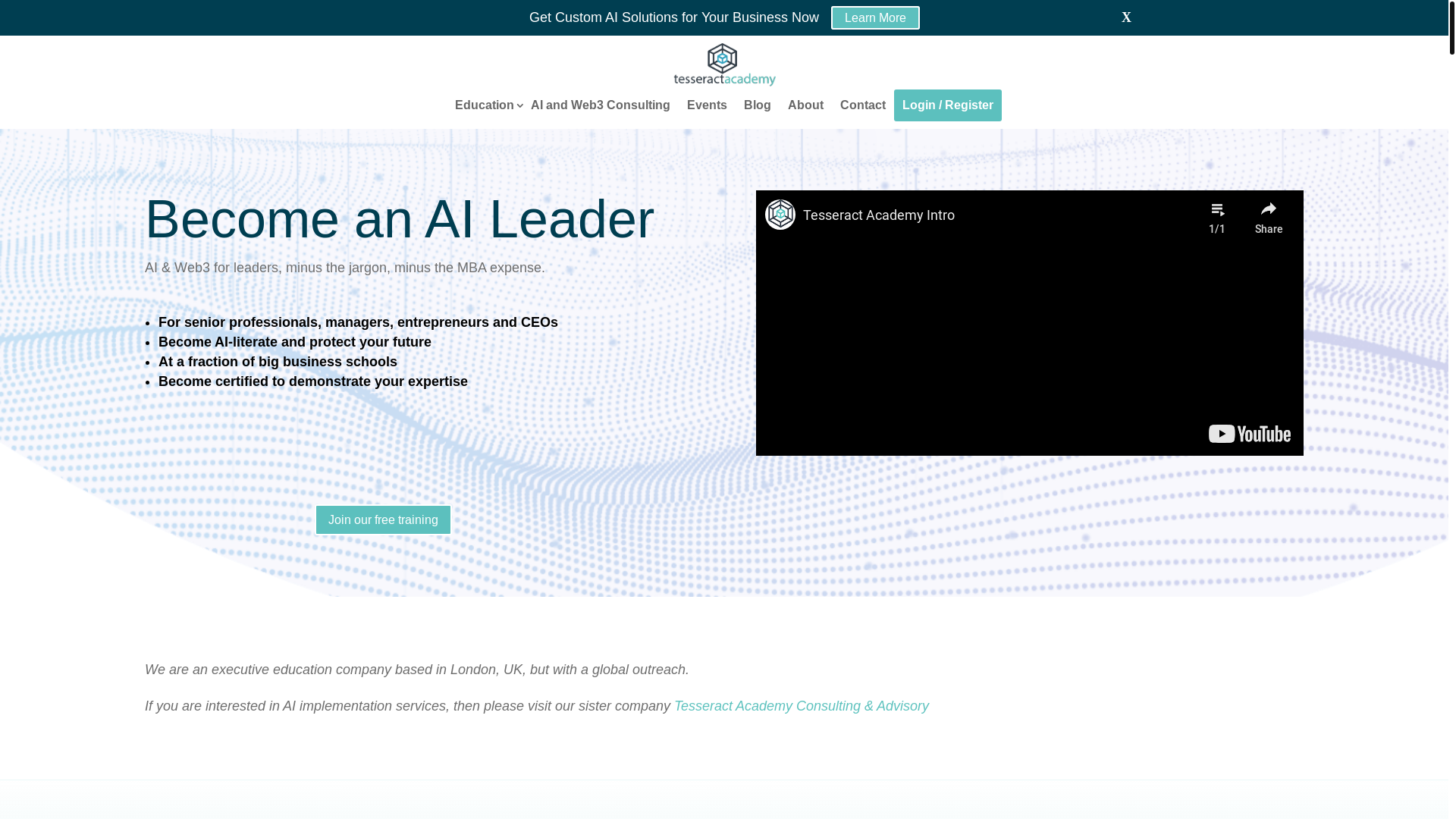
Task: Click the YouTube channel avatar in video
Action: click(x=780, y=215)
